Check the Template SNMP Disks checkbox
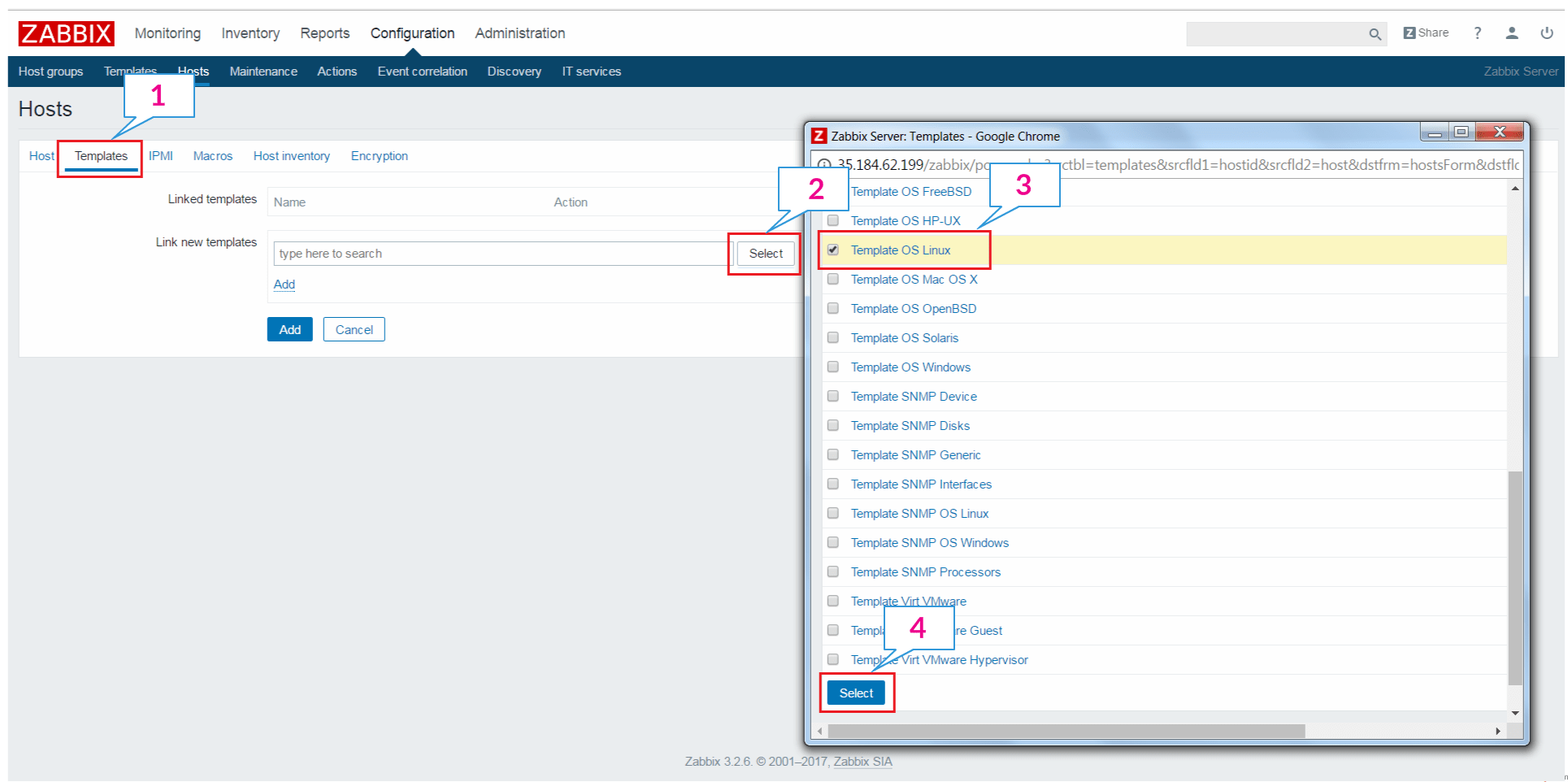Image resolution: width=1568 pixels, height=782 pixels. (x=833, y=425)
